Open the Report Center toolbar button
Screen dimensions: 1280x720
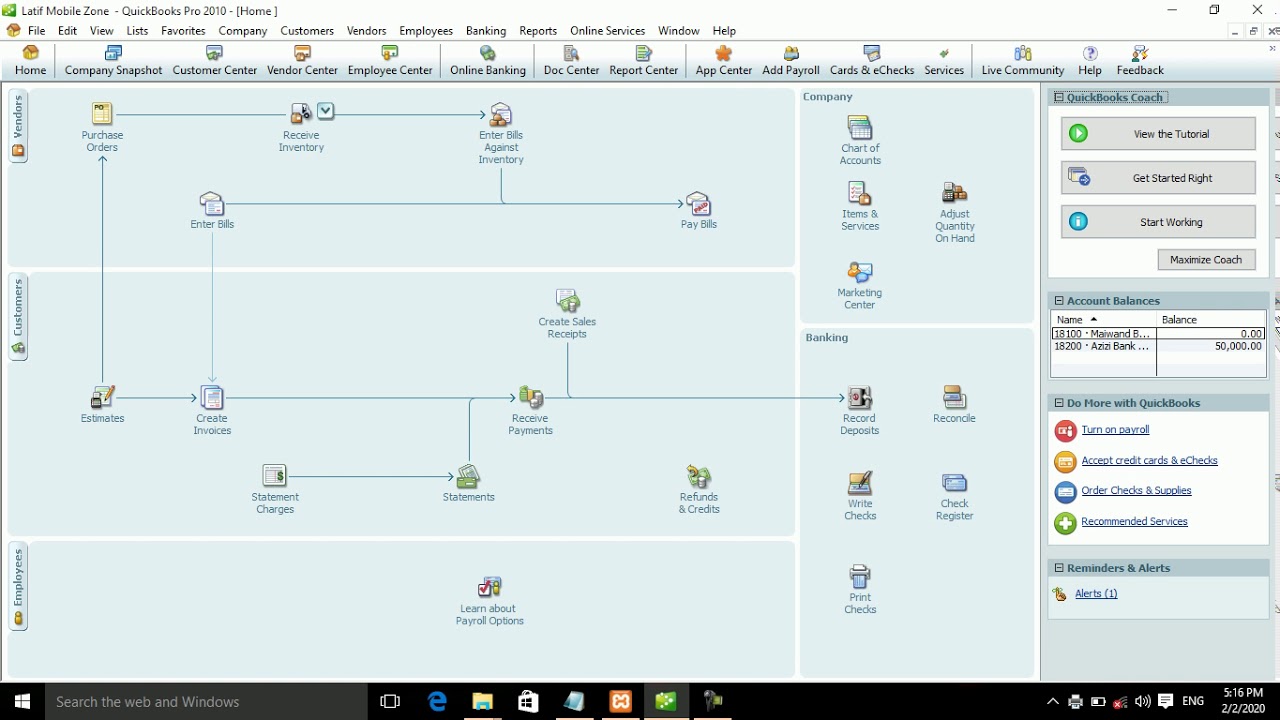(x=643, y=60)
